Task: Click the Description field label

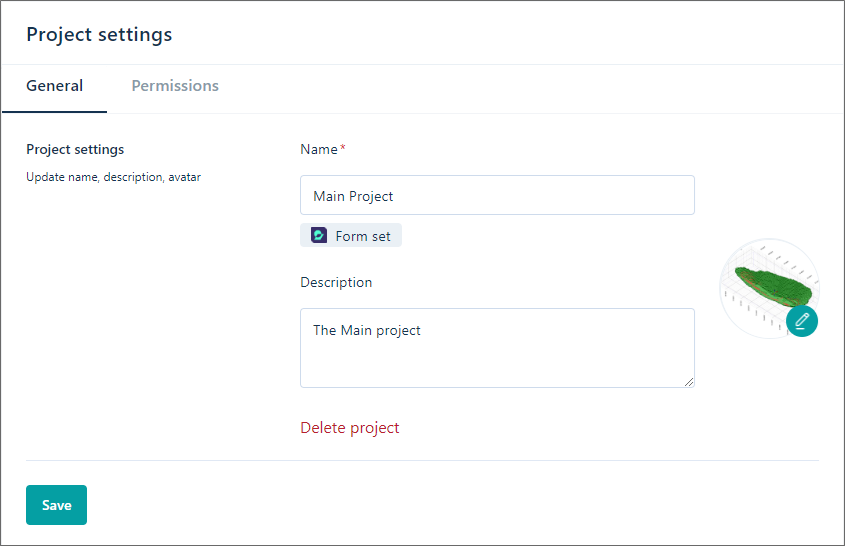Action: tap(336, 282)
